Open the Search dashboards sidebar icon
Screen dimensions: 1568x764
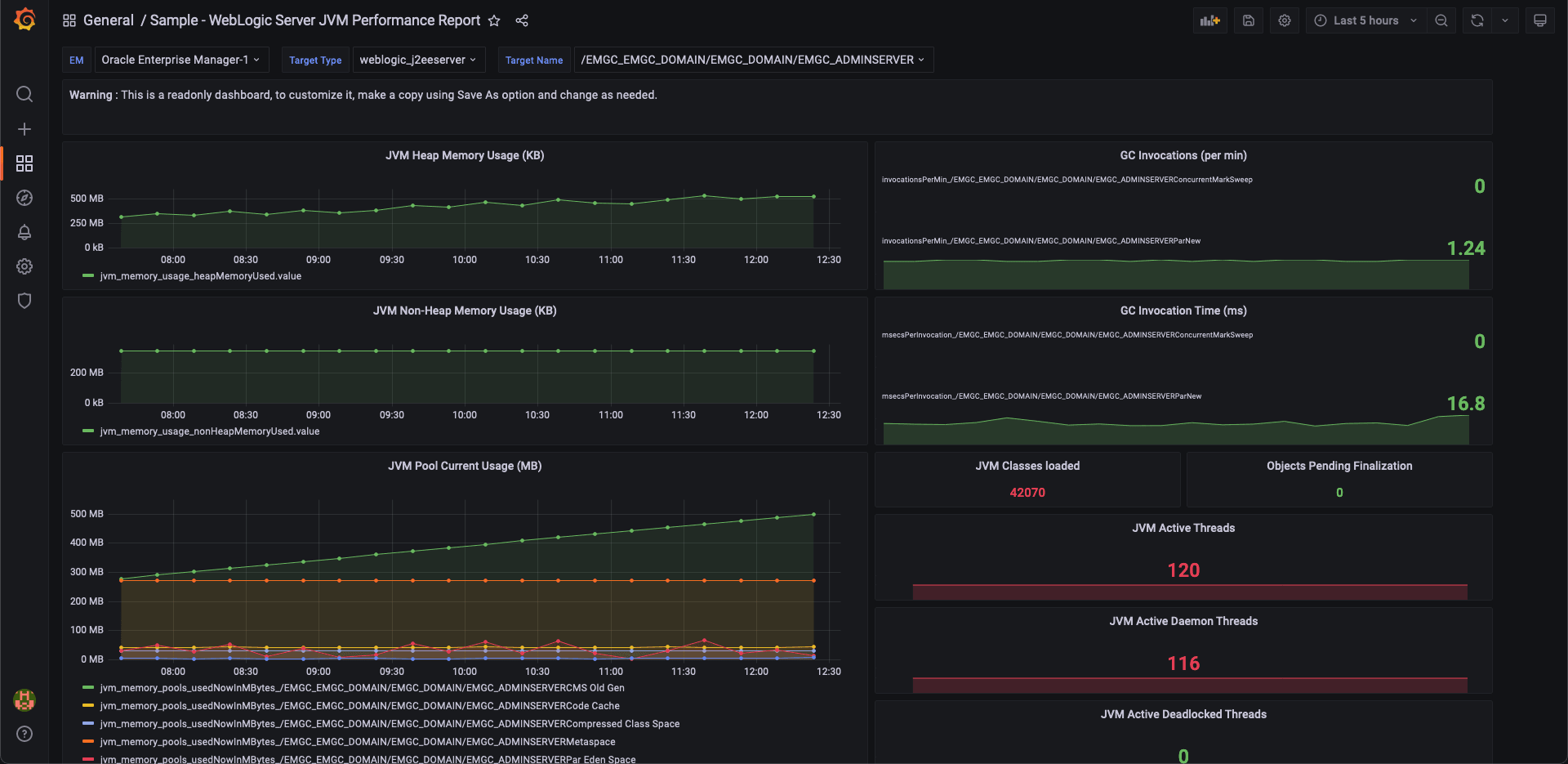click(x=24, y=94)
